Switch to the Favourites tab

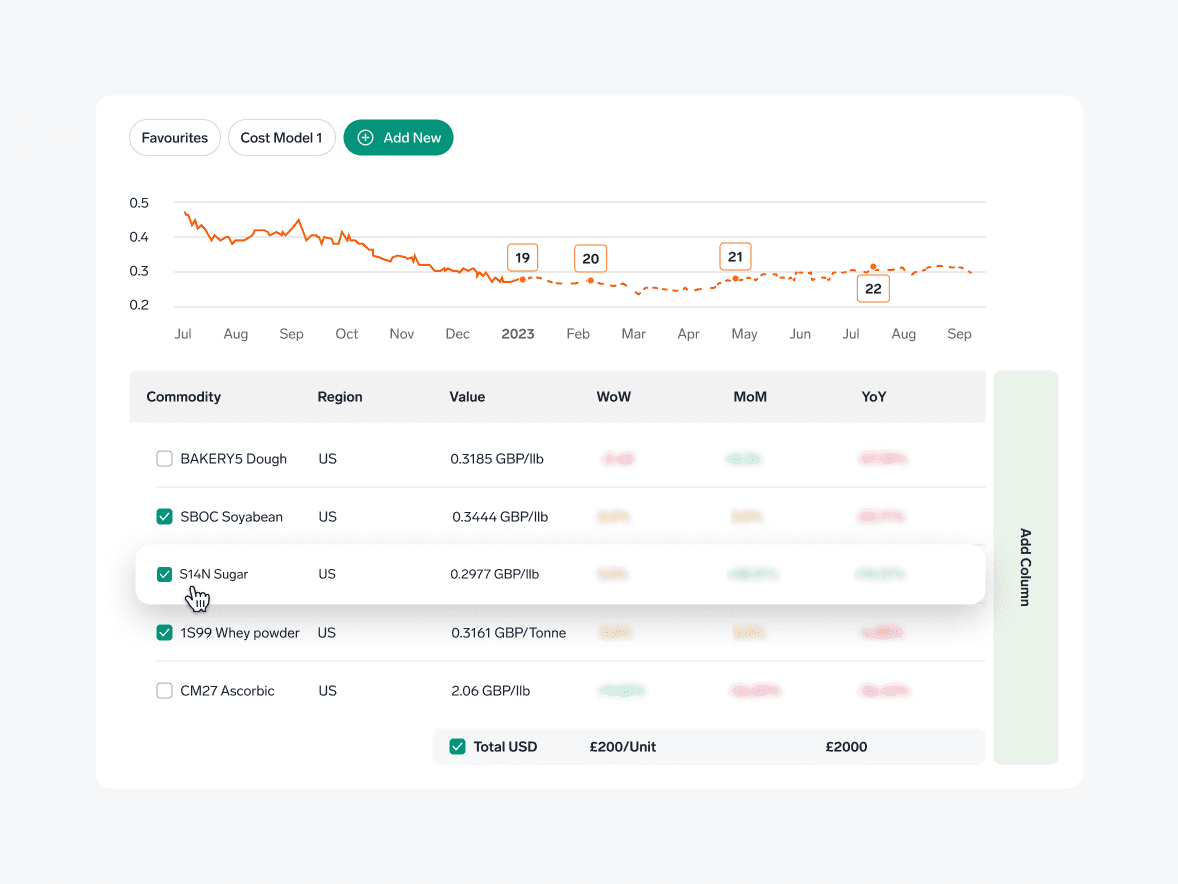[174, 137]
